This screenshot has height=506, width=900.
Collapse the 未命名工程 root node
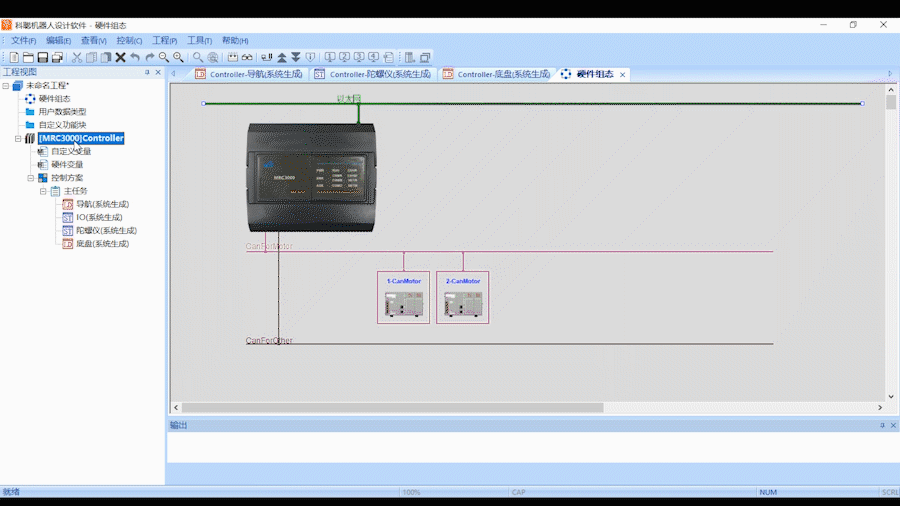click(x=6, y=85)
